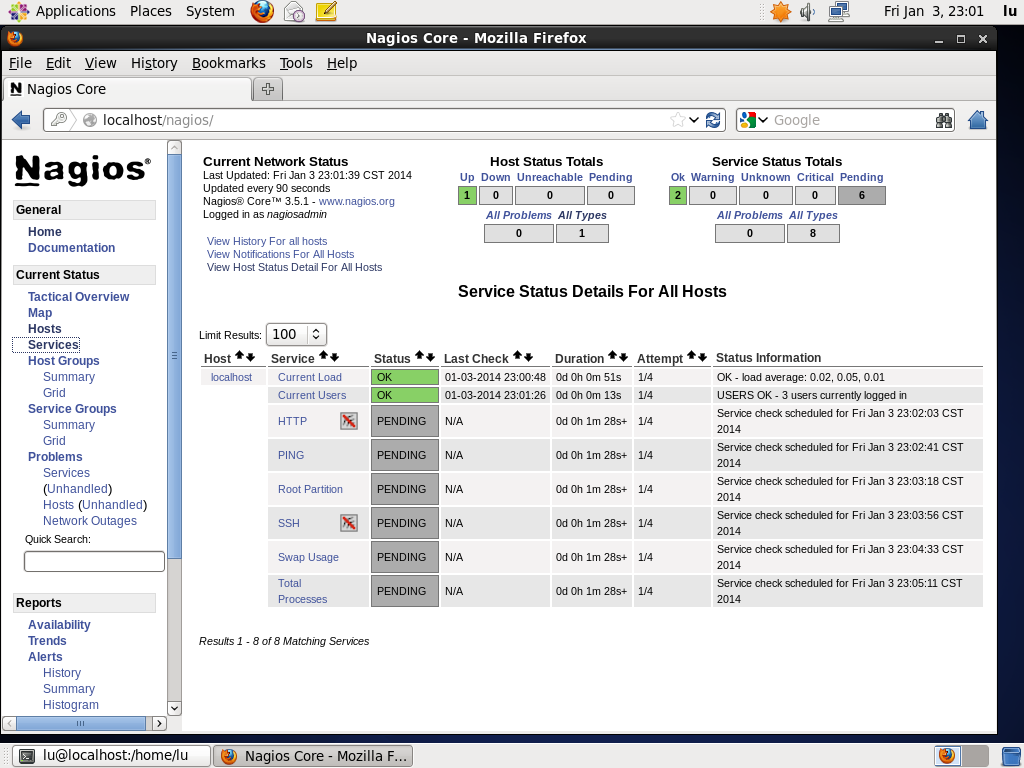Click the binoculars search icon in Google bar
This screenshot has height=768, width=1024.
pyautogui.click(x=944, y=119)
